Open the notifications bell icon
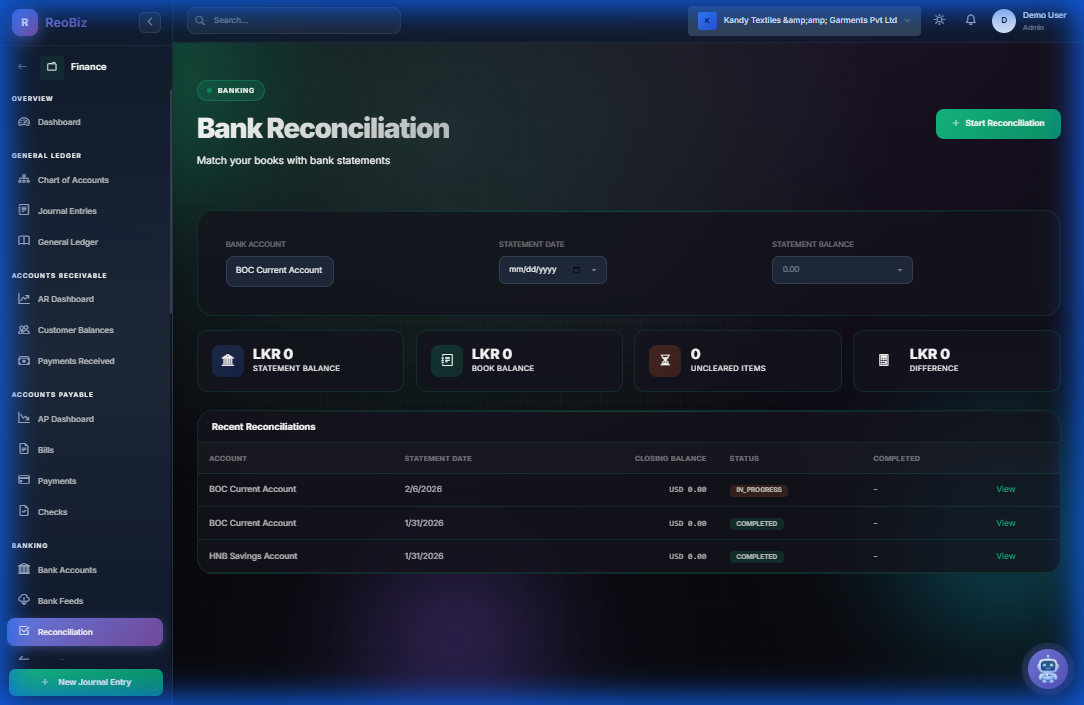Viewport: 1084px width, 705px height. click(x=970, y=19)
